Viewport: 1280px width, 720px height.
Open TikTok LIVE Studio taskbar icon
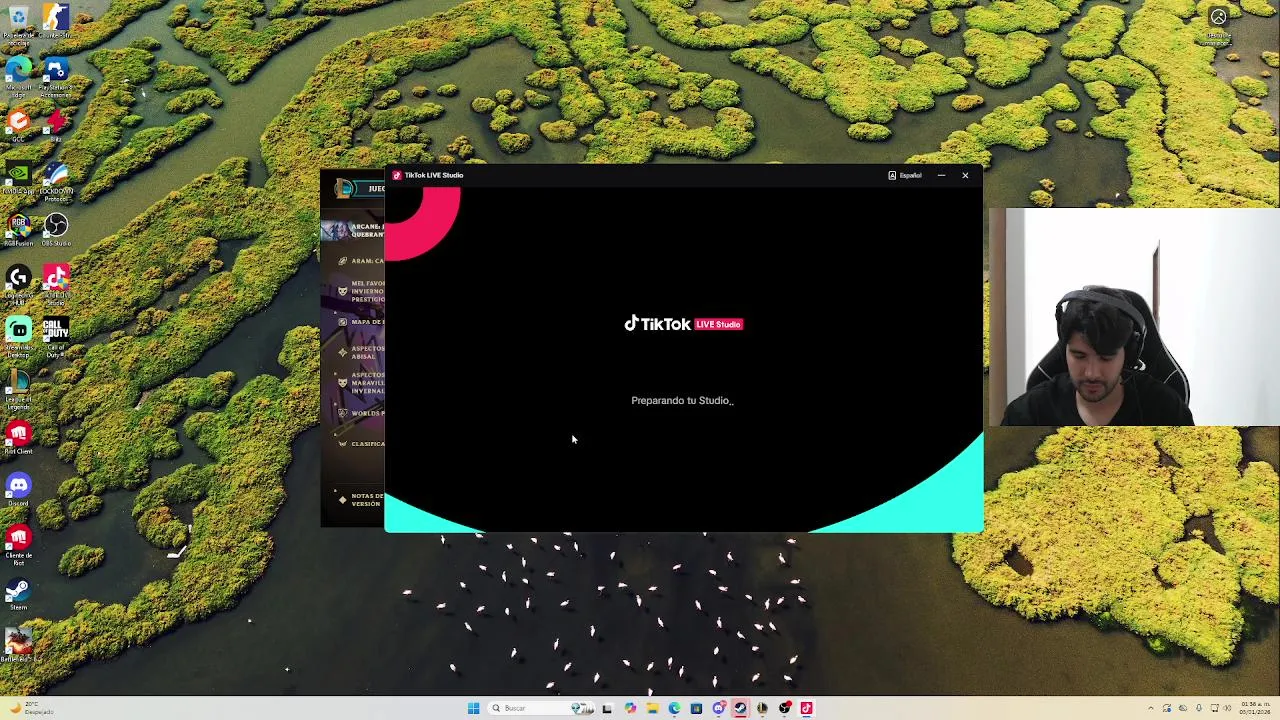tap(806, 708)
